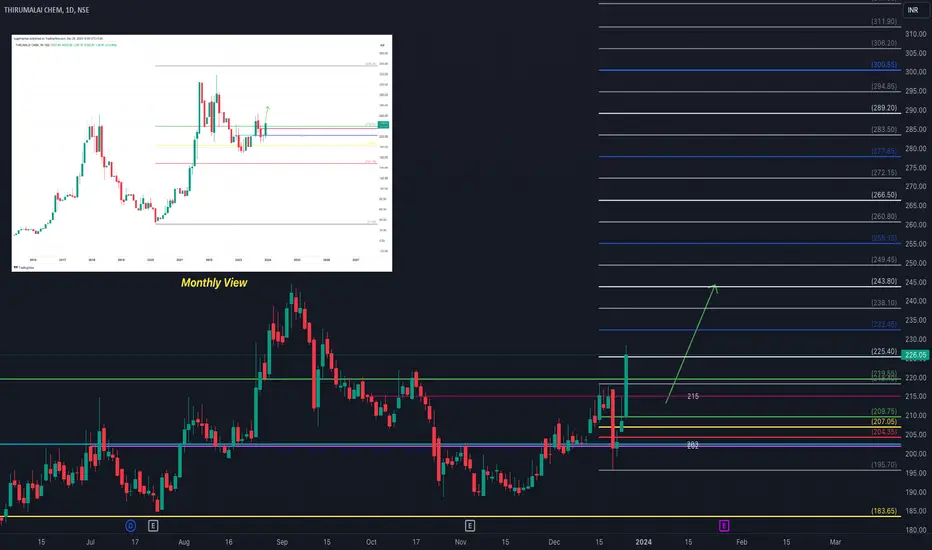Click the (294.85) level label
The height and width of the screenshot is (550, 932).
[884, 86]
